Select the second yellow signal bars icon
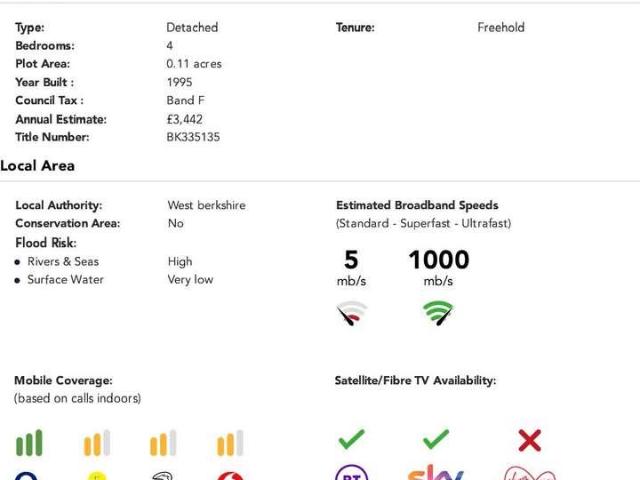The width and height of the screenshot is (640, 480). pos(97,442)
